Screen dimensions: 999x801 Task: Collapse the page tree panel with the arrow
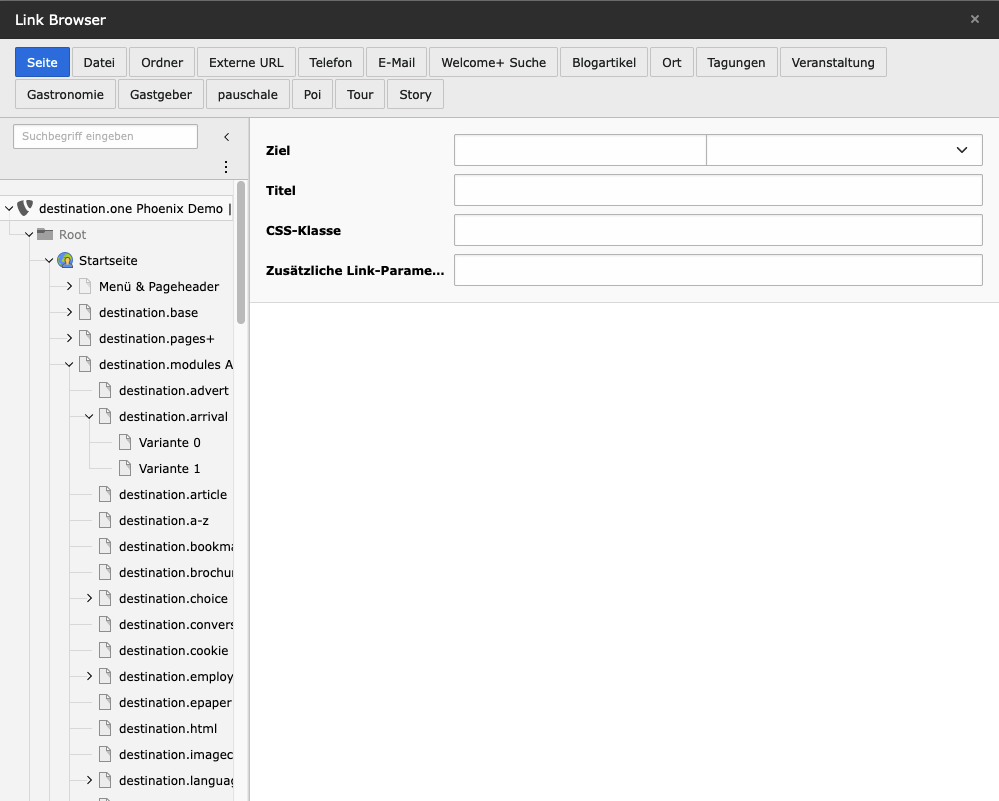(x=226, y=136)
